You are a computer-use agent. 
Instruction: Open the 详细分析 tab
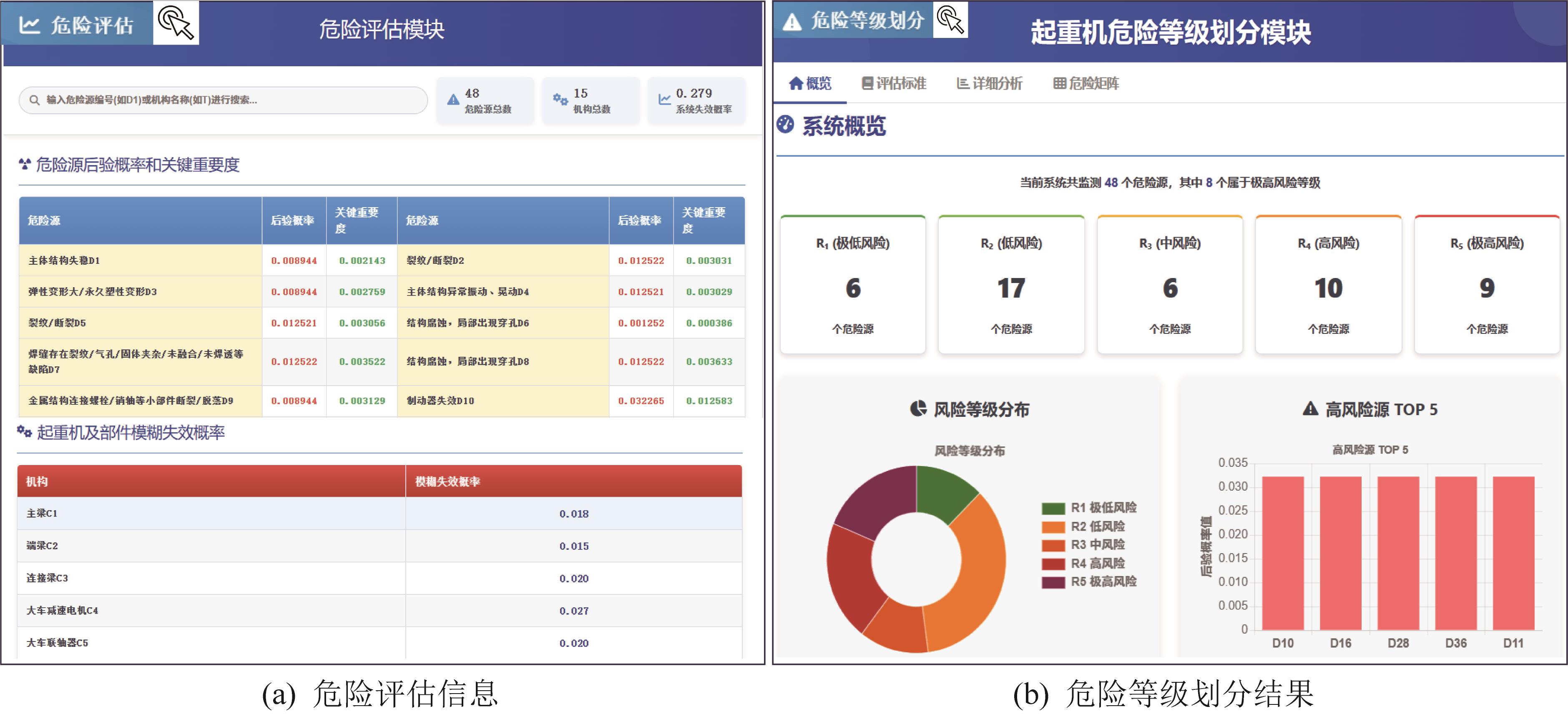[989, 83]
